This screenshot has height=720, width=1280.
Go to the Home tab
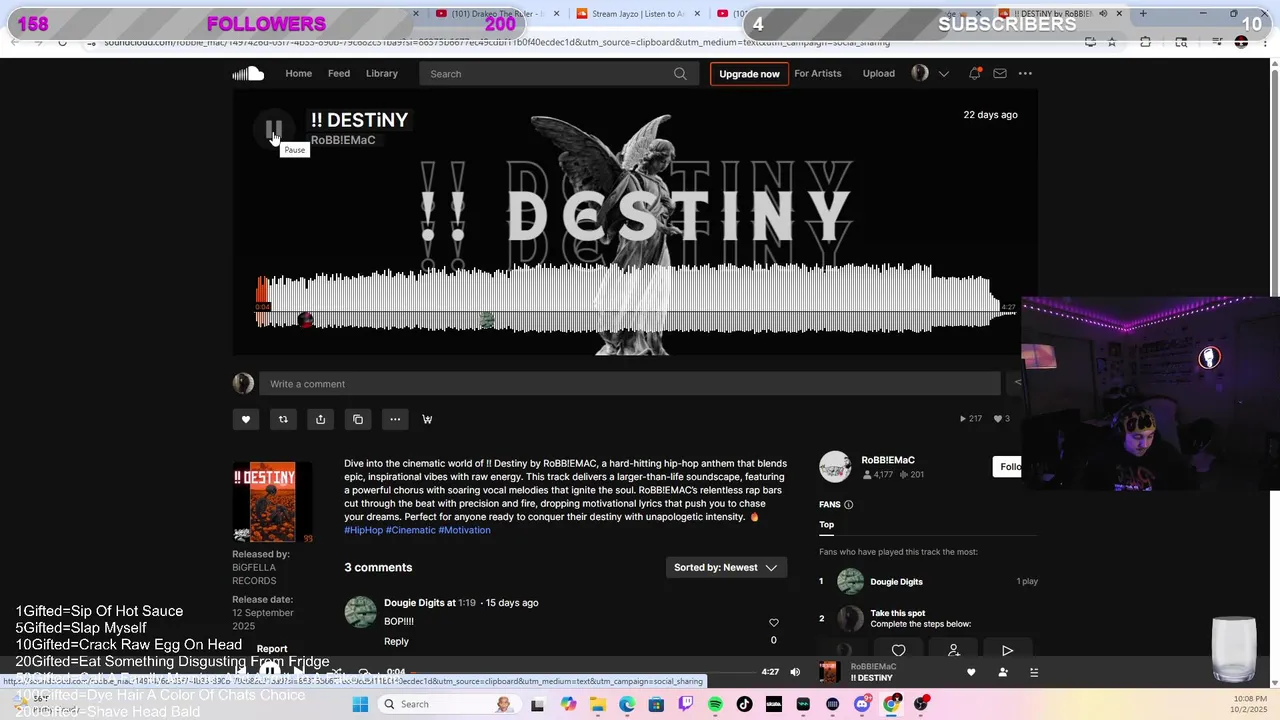click(x=298, y=73)
